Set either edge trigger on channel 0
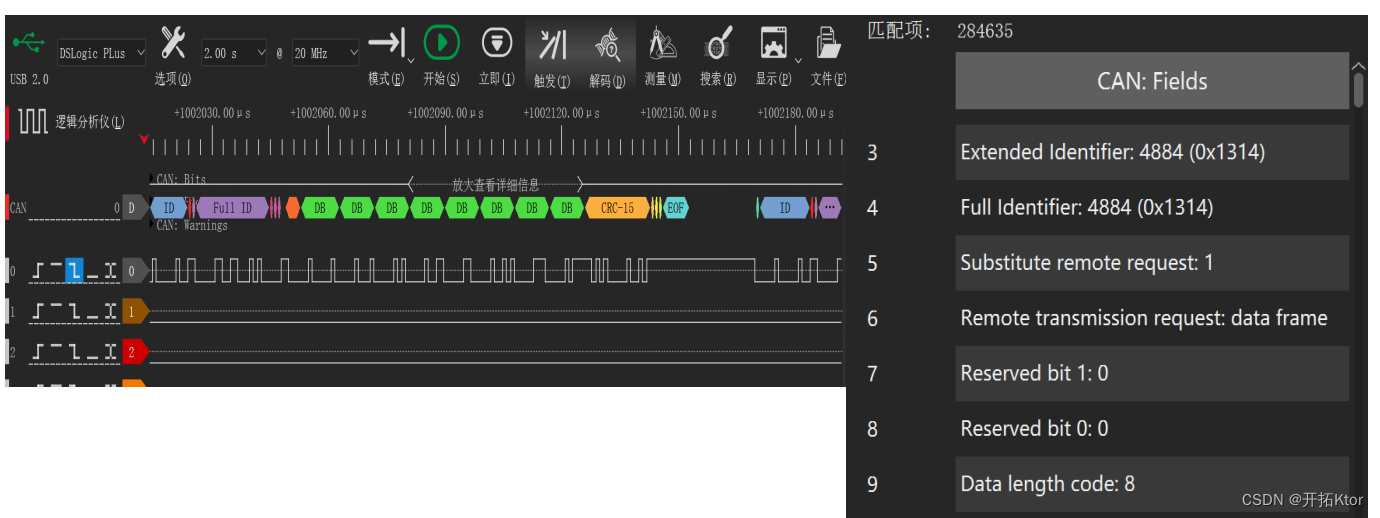 pos(110,270)
